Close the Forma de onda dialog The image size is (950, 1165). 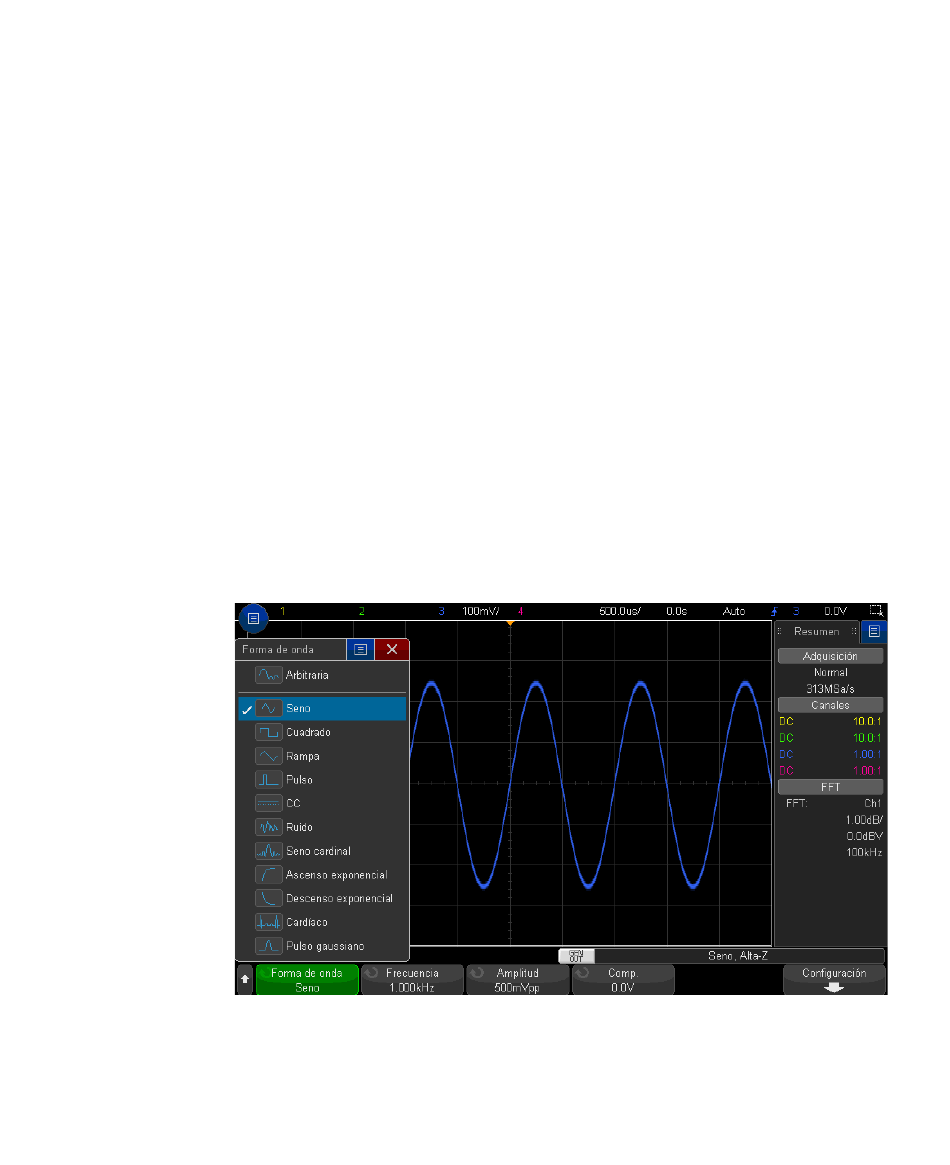coord(392,649)
